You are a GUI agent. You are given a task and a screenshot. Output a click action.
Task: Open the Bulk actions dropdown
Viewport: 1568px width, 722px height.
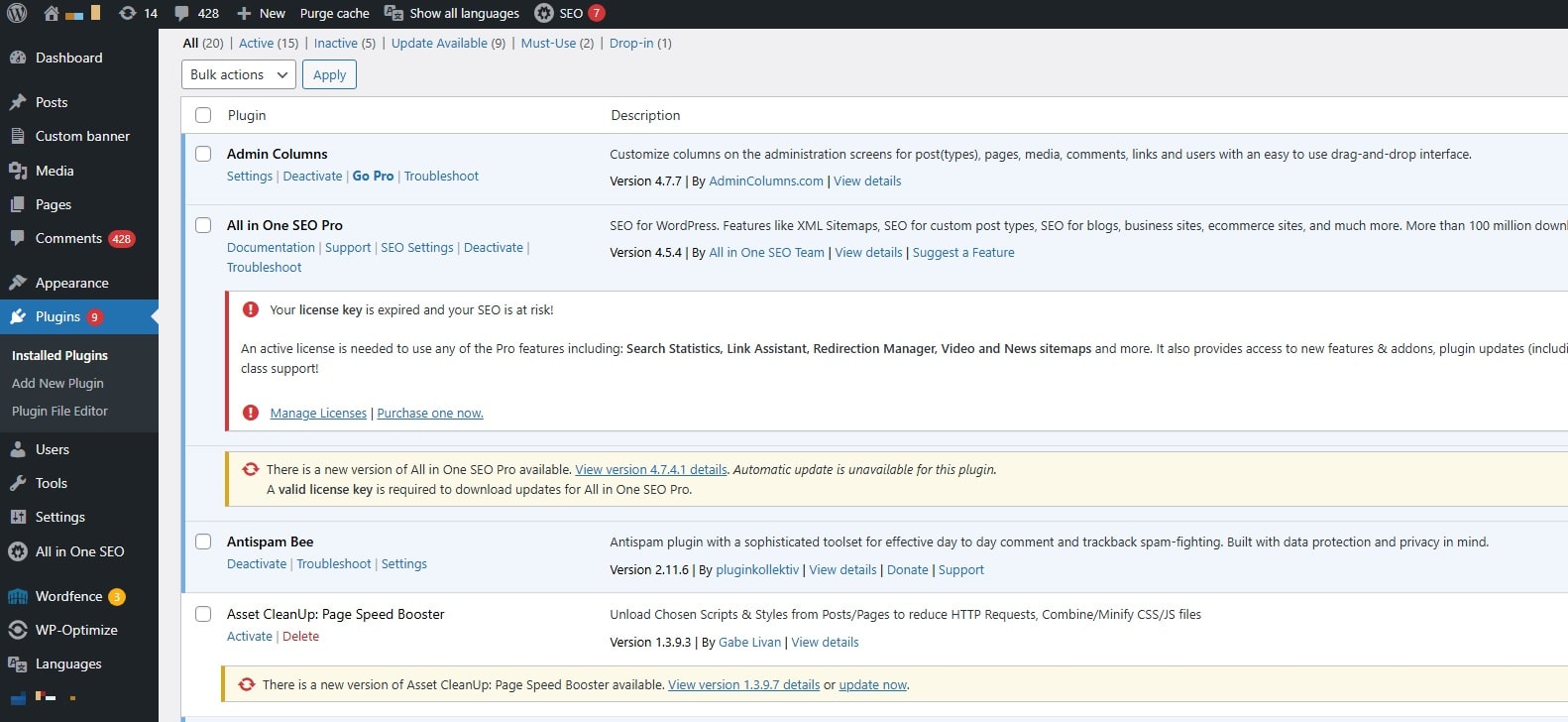(x=239, y=74)
